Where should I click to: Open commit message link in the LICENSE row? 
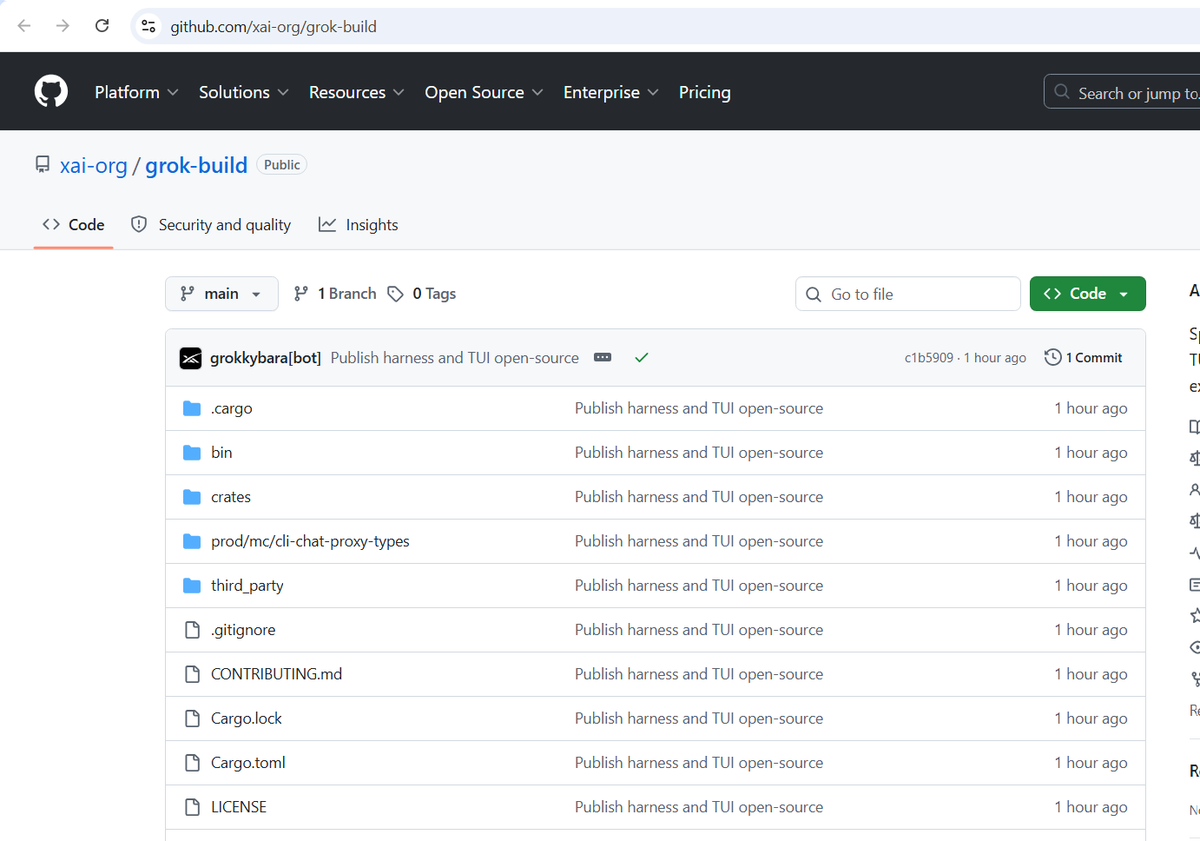[699, 807]
